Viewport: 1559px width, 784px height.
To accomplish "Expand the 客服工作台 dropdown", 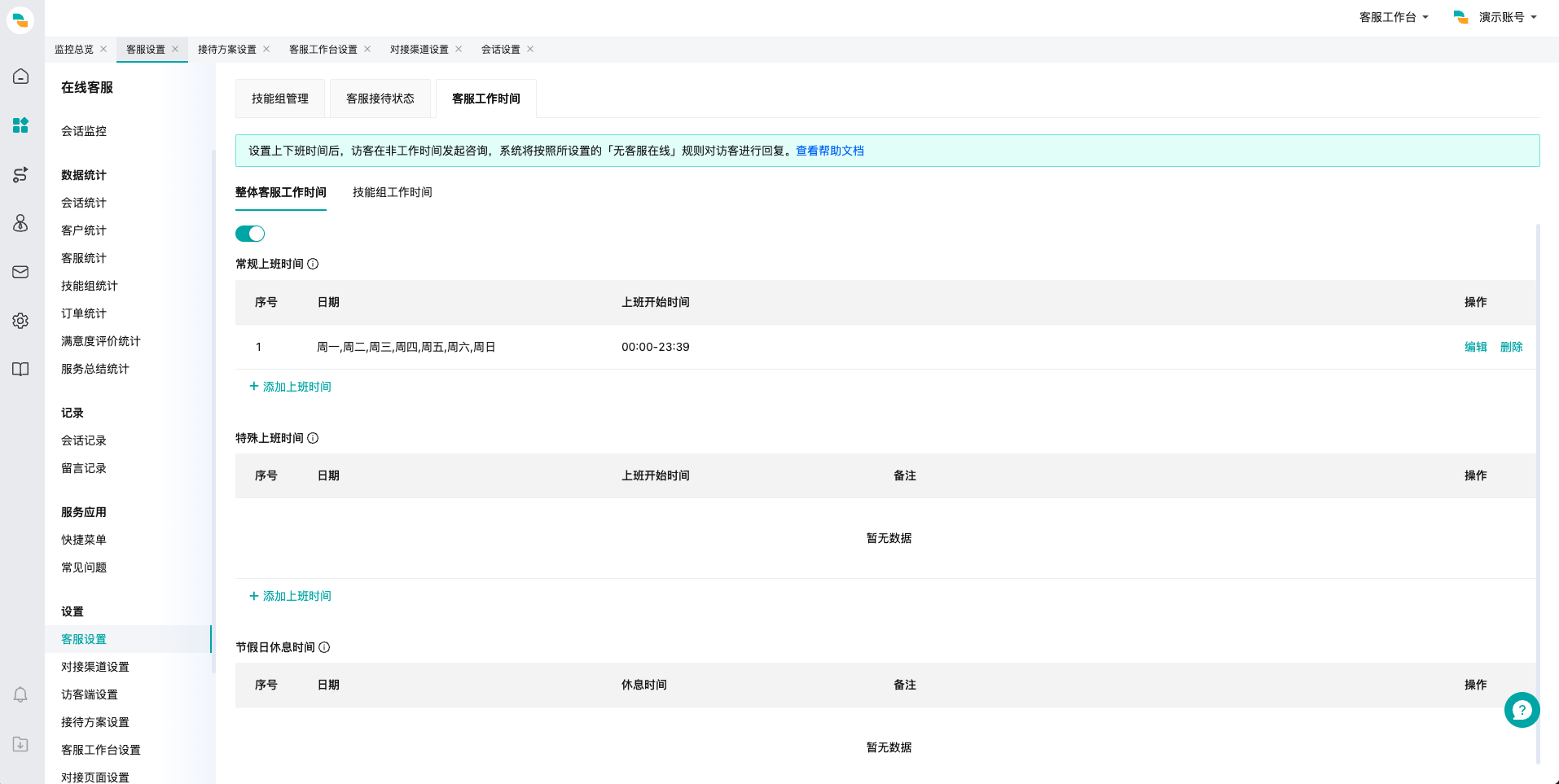I will [x=1394, y=17].
